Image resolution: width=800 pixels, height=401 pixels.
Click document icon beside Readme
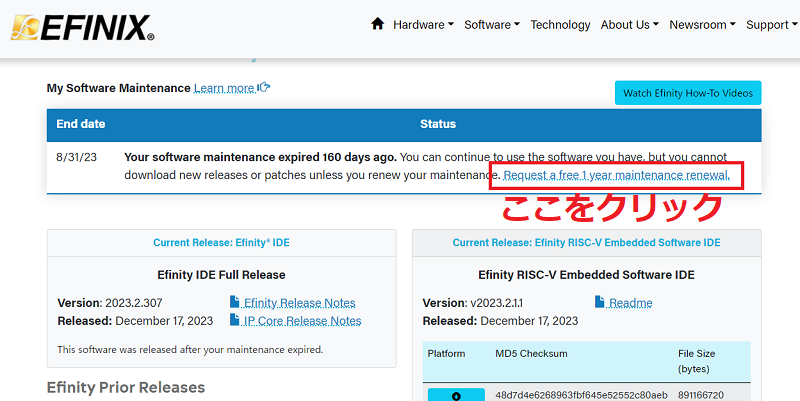coord(600,302)
